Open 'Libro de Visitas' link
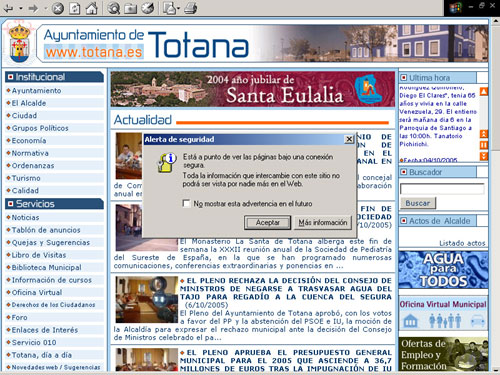Viewport: 500px width, 375px height. point(39,255)
